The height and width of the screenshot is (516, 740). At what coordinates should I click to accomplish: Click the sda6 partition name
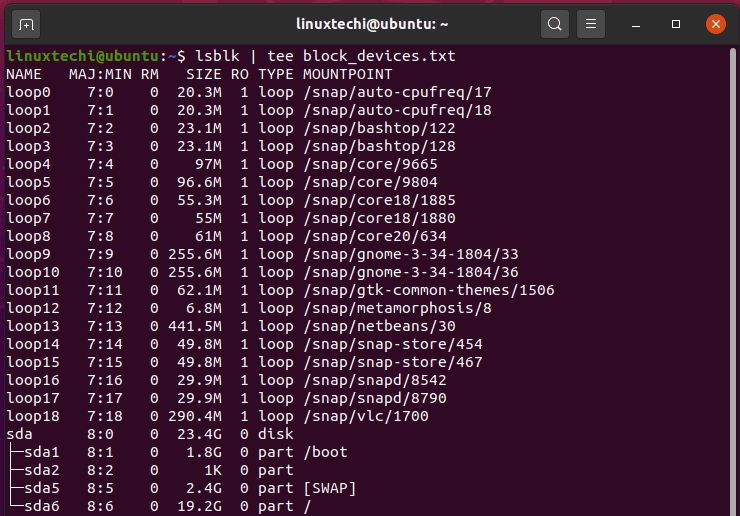pos(42,506)
